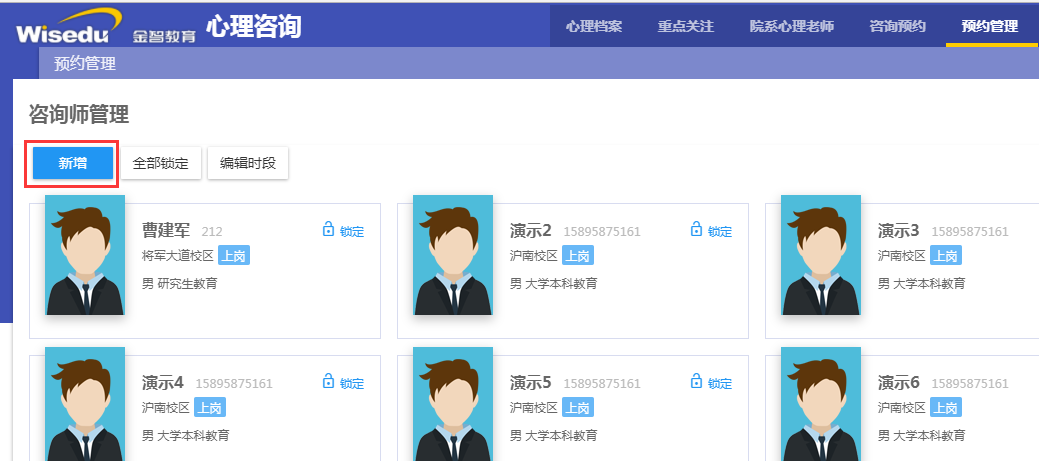Click 上岗 badge on 演示3 card
This screenshot has height=461, width=1039.
946,256
